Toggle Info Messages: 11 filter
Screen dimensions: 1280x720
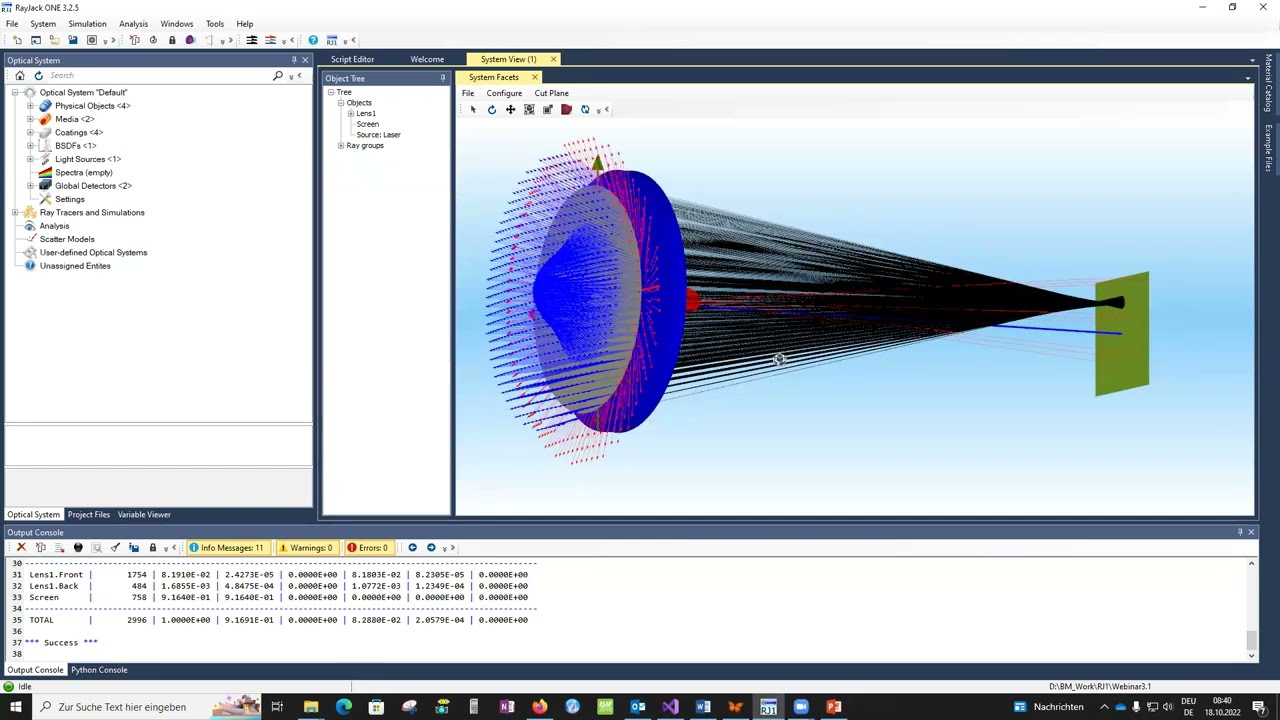click(227, 547)
